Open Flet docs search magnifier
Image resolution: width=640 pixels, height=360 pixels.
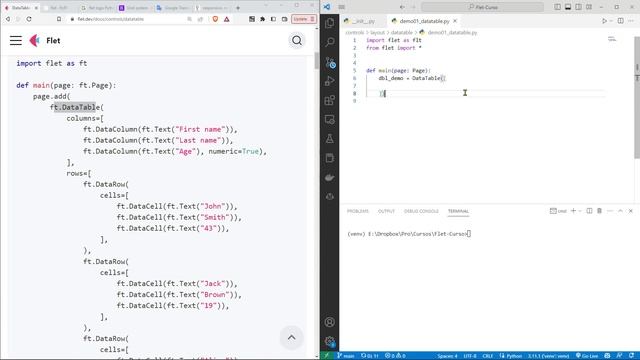tap(297, 40)
